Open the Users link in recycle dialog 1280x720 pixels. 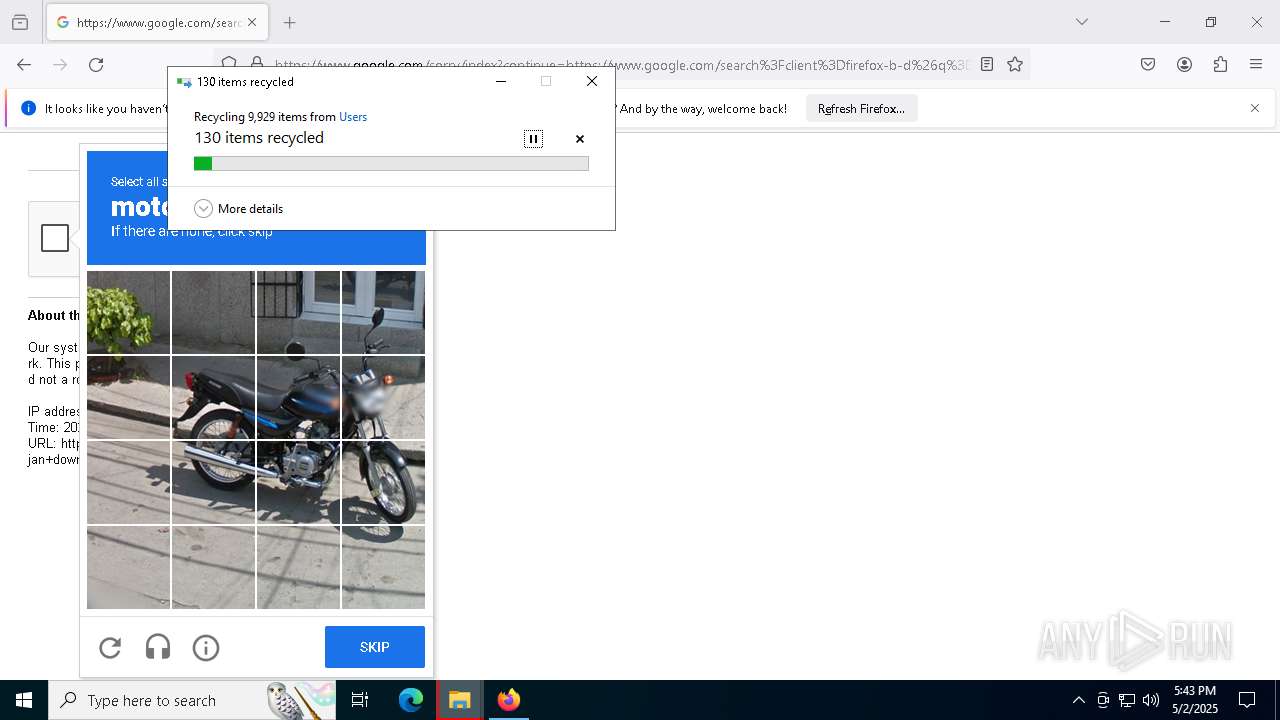click(x=353, y=117)
